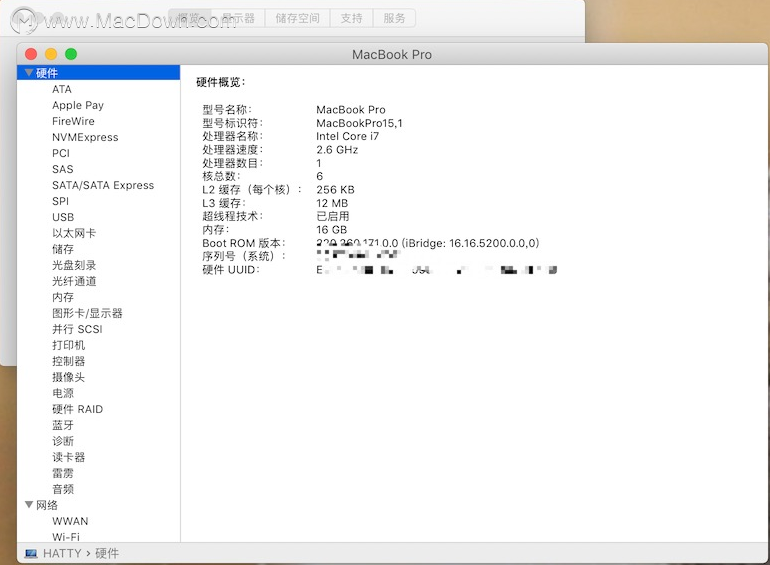
Task: Click the Intel Core i7 value
Action: point(347,136)
